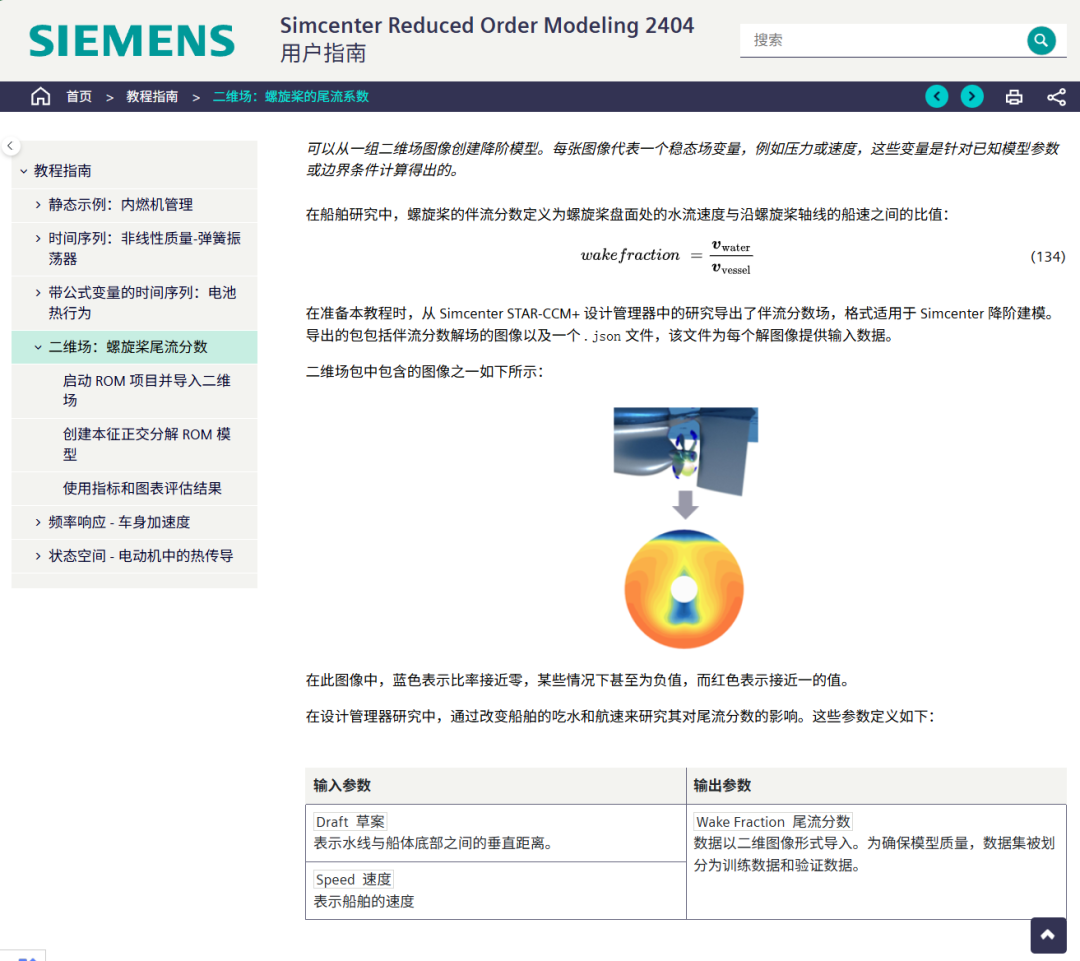Click the ship propeller 3D image
This screenshot has height=961, width=1080.
coord(685,451)
